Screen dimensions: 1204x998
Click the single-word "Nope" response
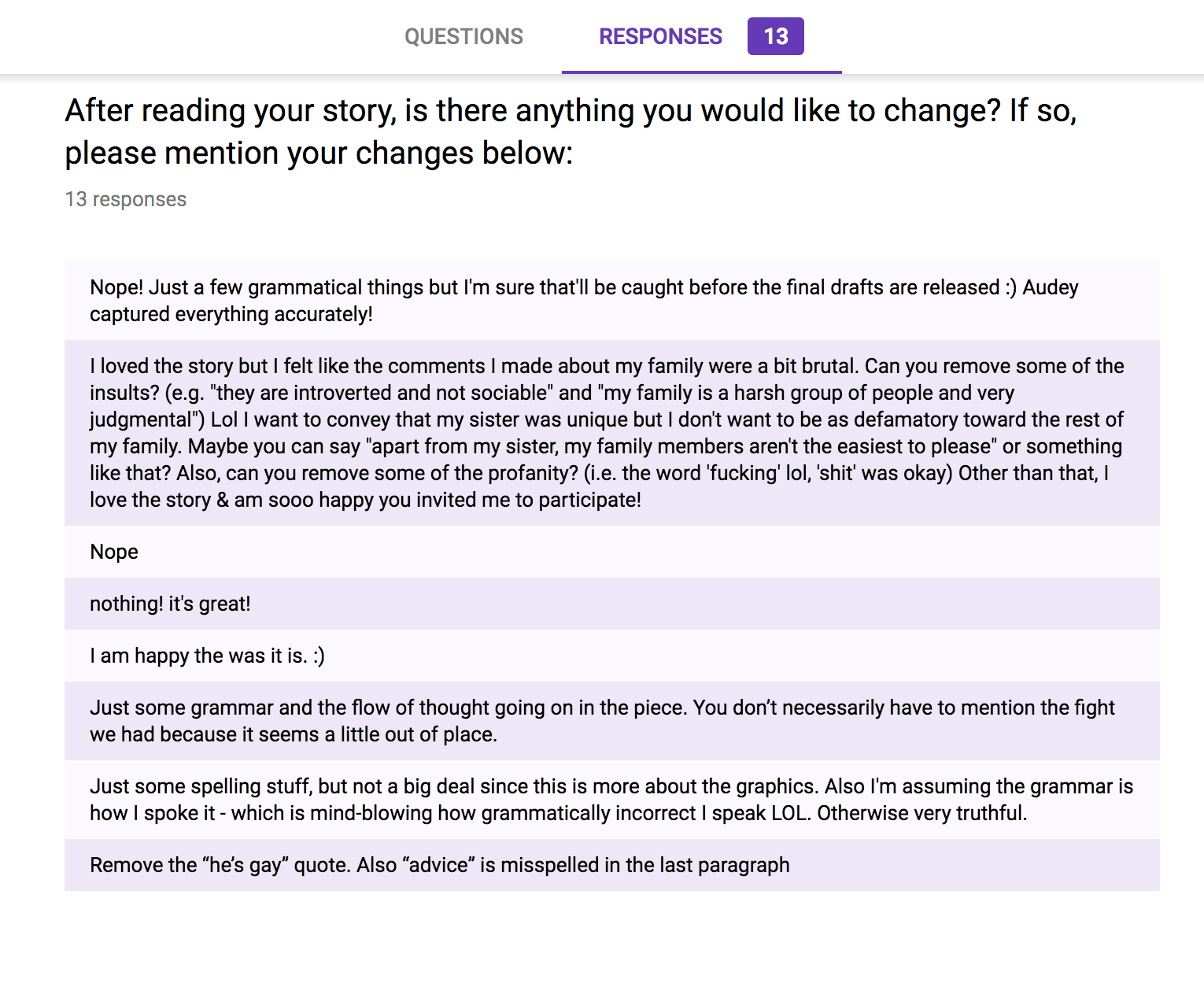point(114,552)
